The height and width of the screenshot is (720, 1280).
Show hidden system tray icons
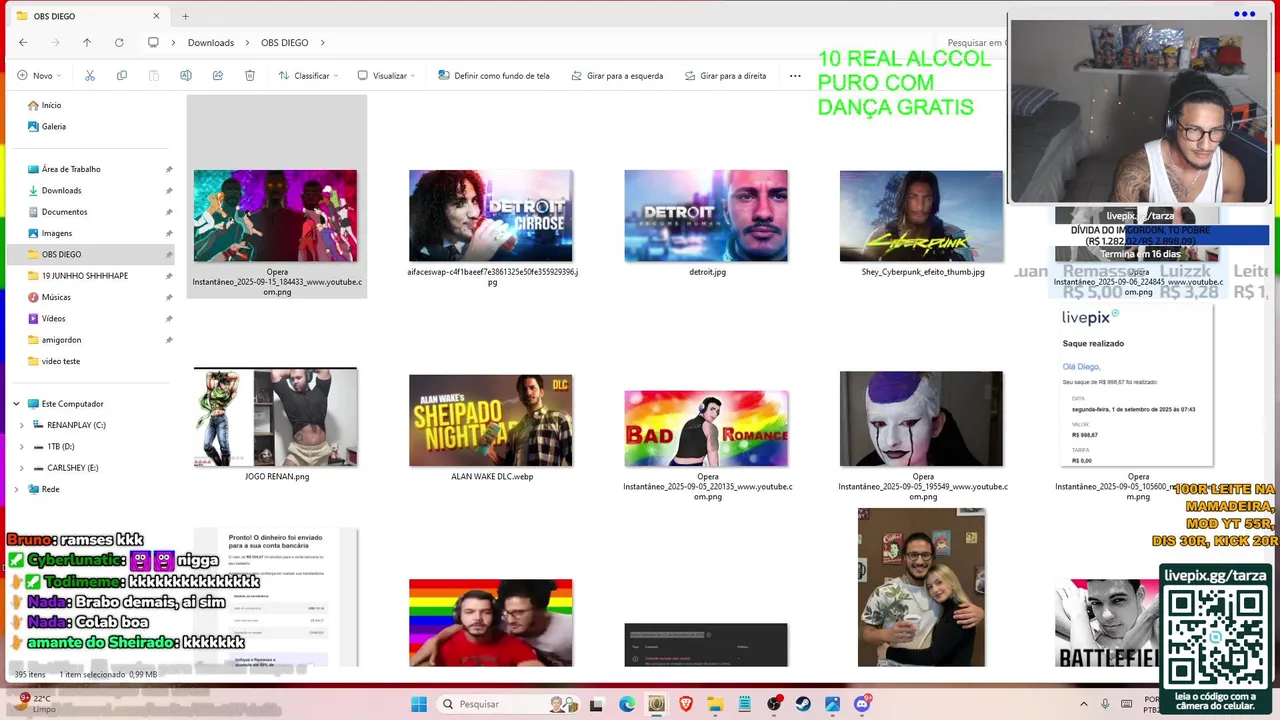[1084, 704]
